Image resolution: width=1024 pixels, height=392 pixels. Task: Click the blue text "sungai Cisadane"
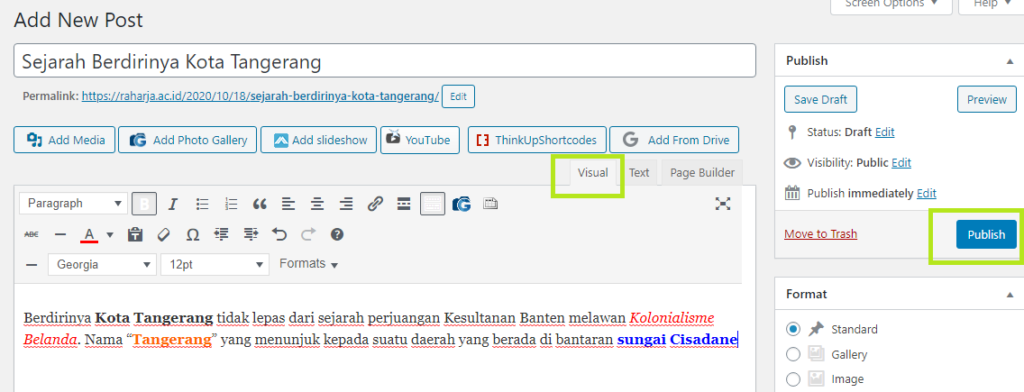[677, 340]
